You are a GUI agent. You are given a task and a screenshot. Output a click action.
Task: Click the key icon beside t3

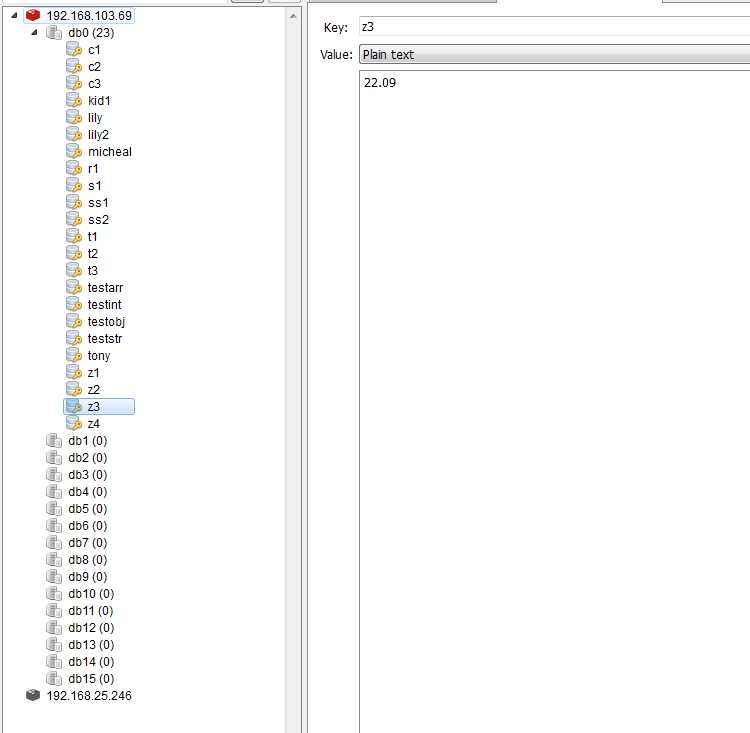pyautogui.click(x=74, y=270)
